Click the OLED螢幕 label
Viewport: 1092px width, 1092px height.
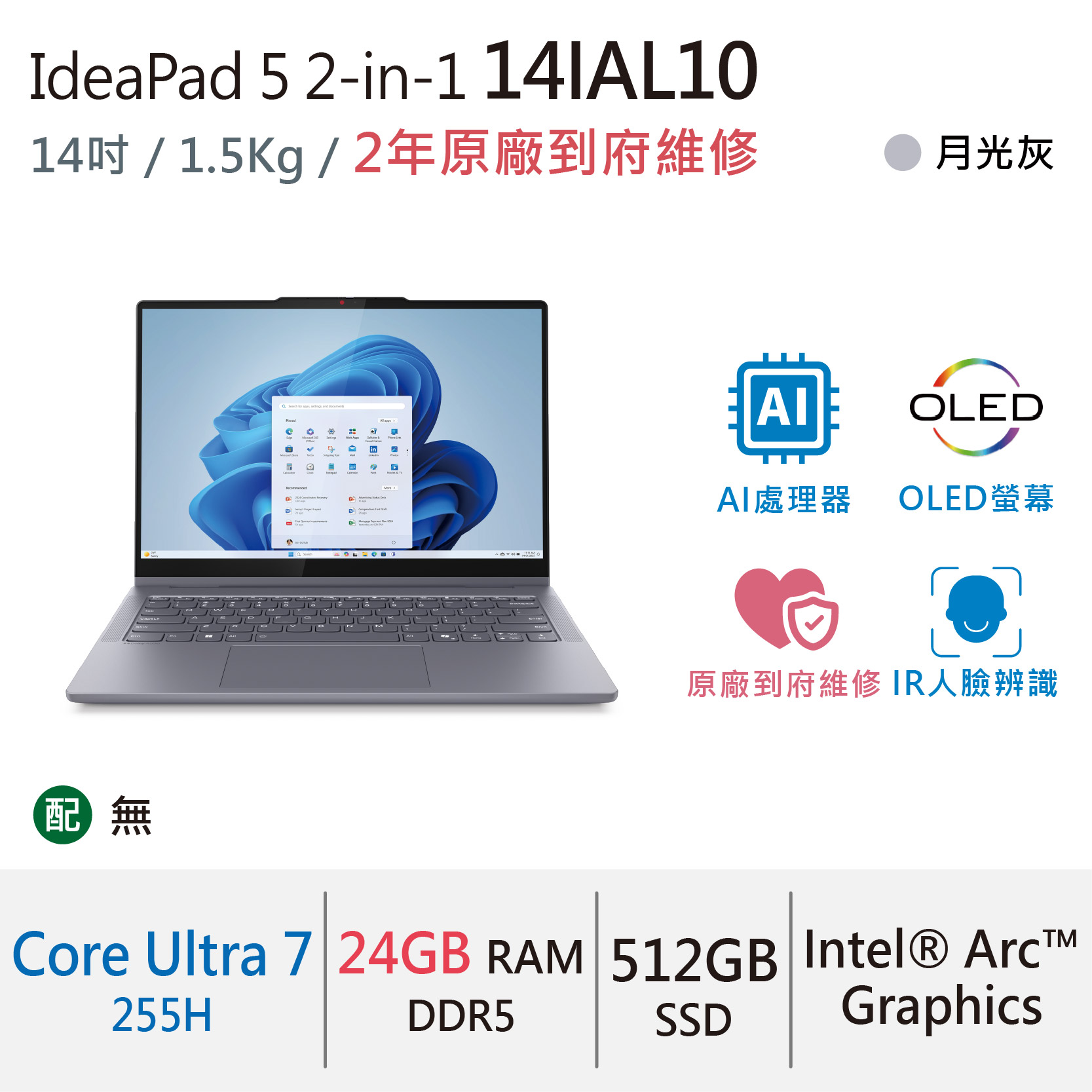click(976, 499)
